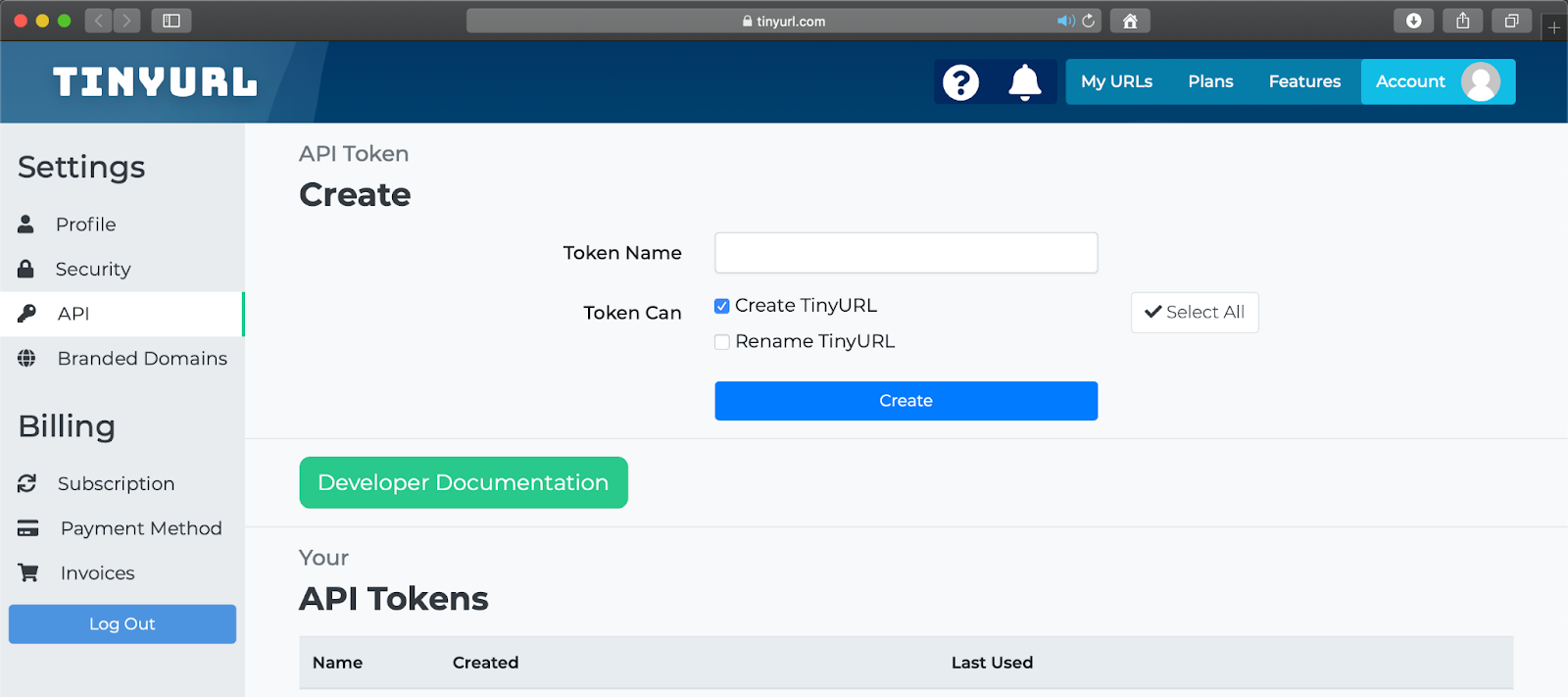Open My URLs in top navigation
The image size is (1568, 697).
[1116, 81]
